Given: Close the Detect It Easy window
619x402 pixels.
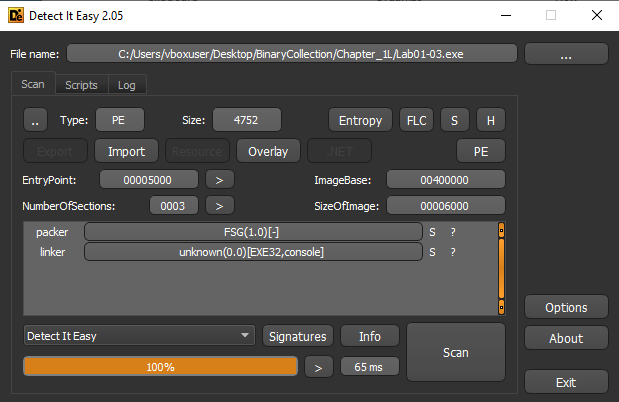Looking at the screenshot, I should coord(597,15).
